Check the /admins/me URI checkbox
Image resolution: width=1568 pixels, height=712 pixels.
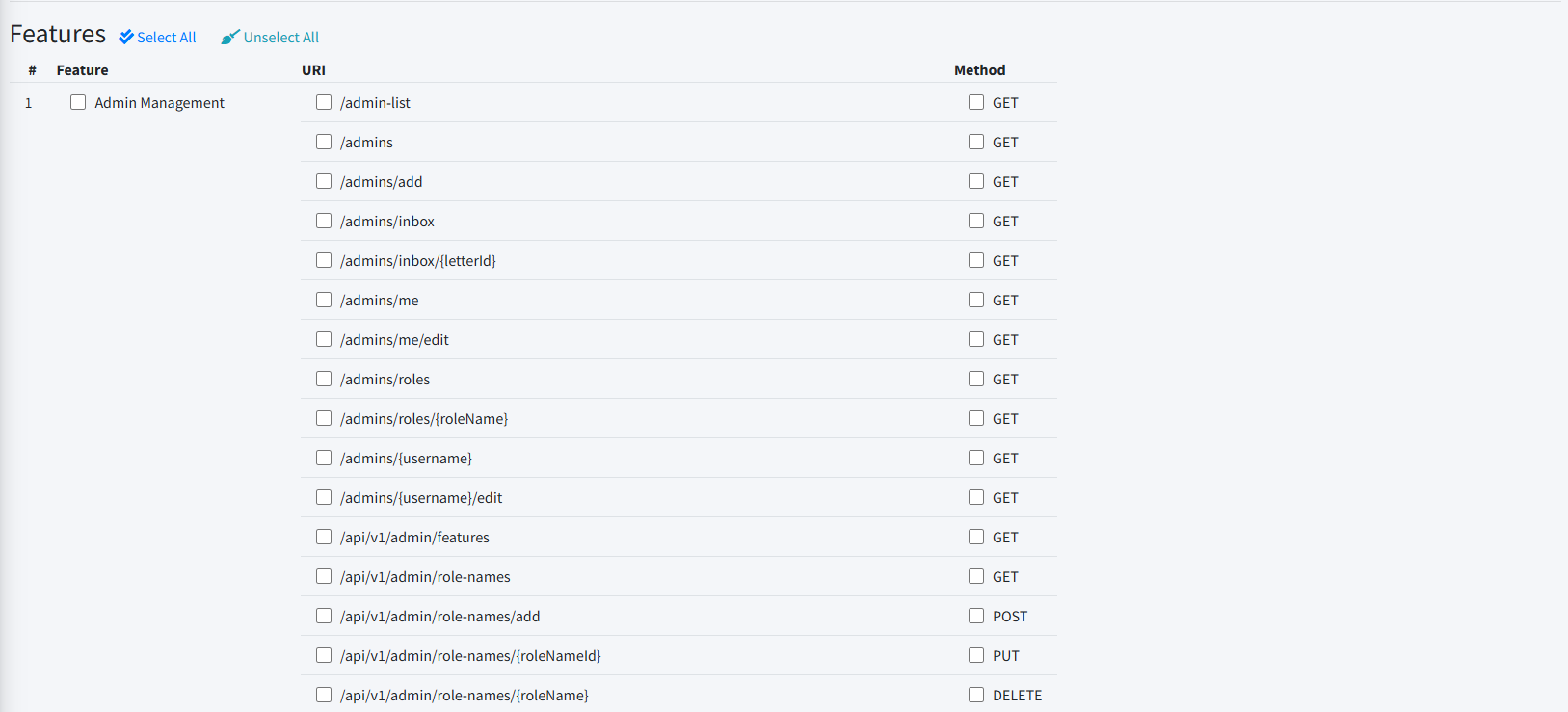click(x=324, y=300)
